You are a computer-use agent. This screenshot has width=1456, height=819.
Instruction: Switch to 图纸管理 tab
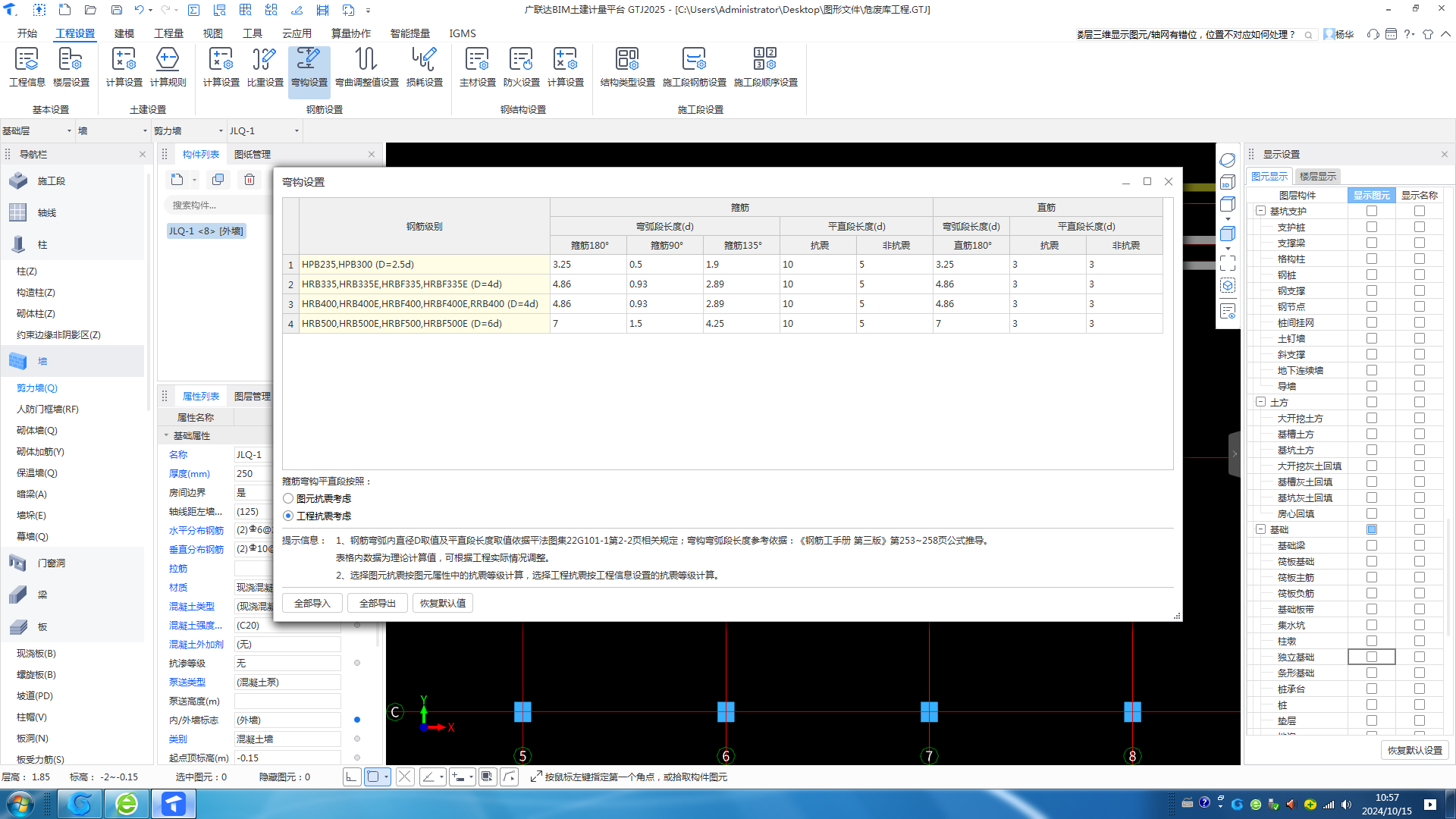[253, 155]
